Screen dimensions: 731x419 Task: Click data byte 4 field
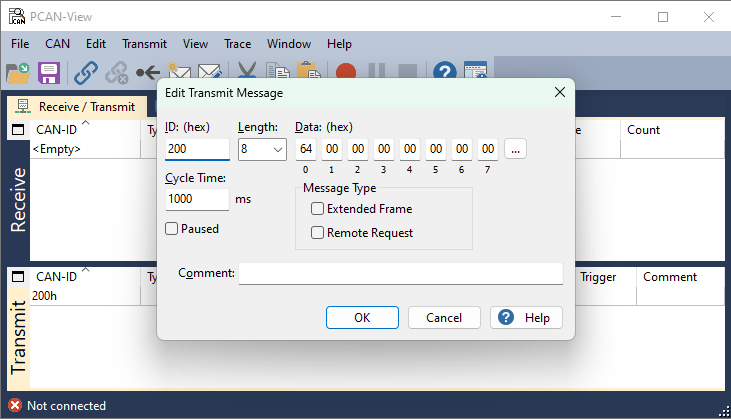pyautogui.click(x=410, y=149)
